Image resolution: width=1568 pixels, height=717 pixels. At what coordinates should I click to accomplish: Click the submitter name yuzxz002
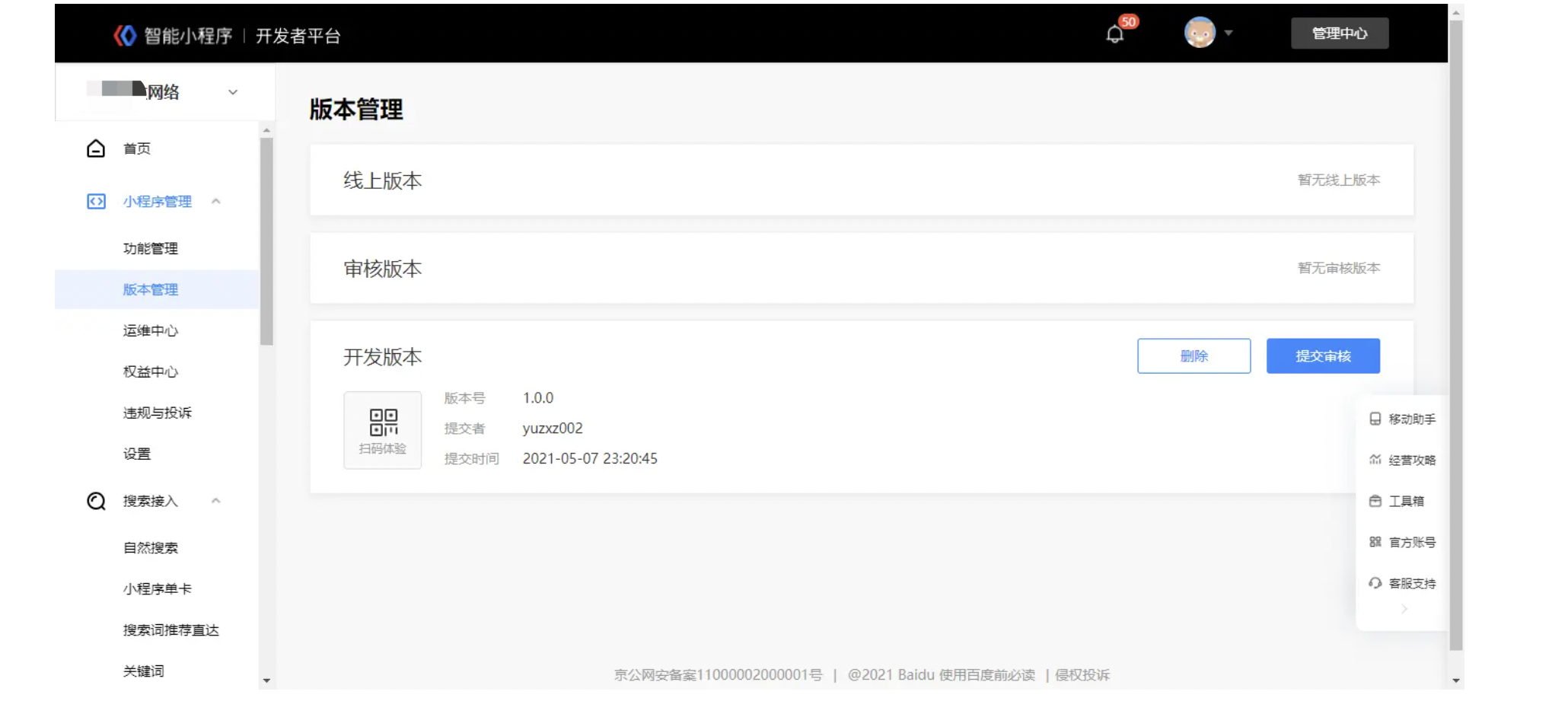point(553,429)
